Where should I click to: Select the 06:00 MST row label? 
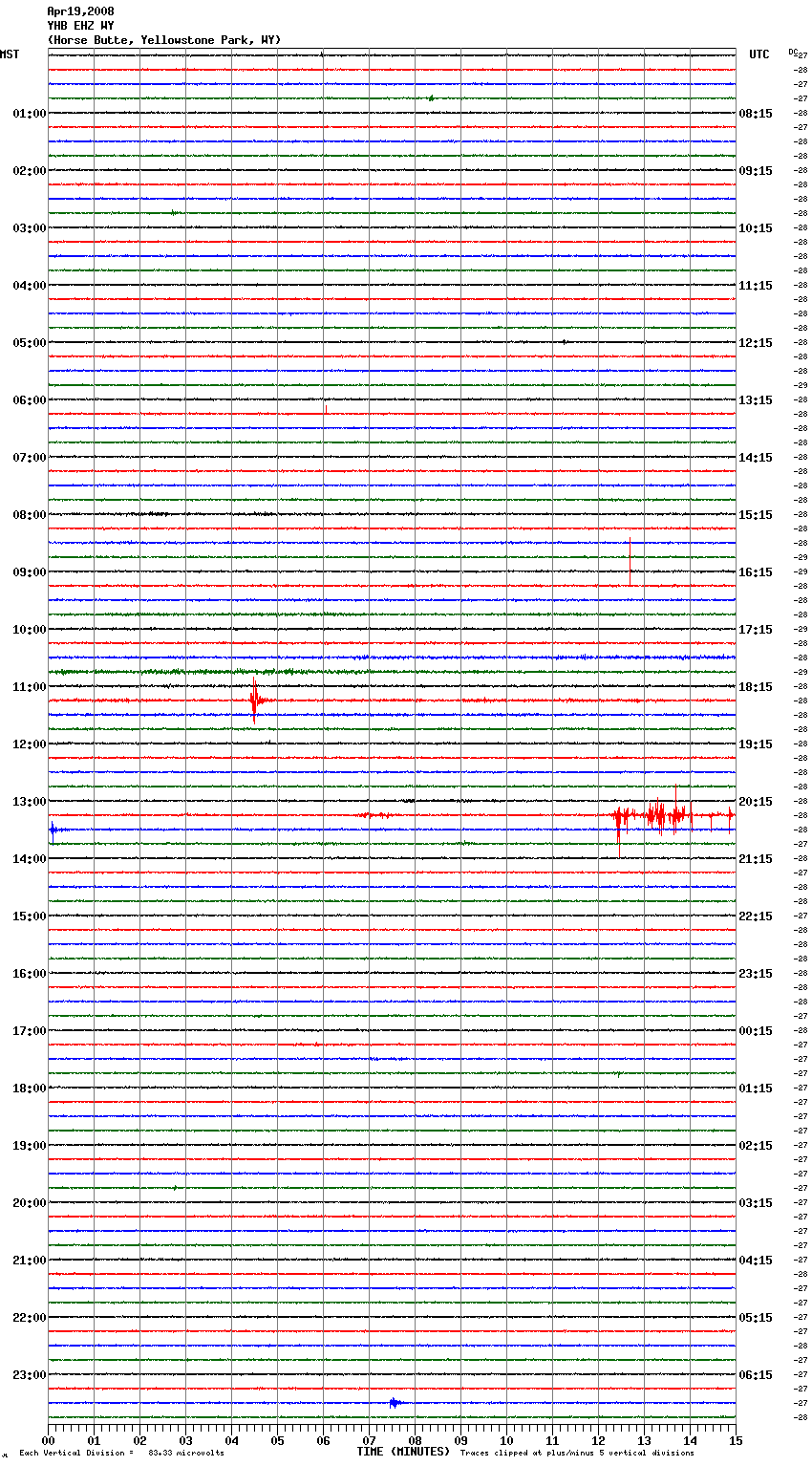29,400
